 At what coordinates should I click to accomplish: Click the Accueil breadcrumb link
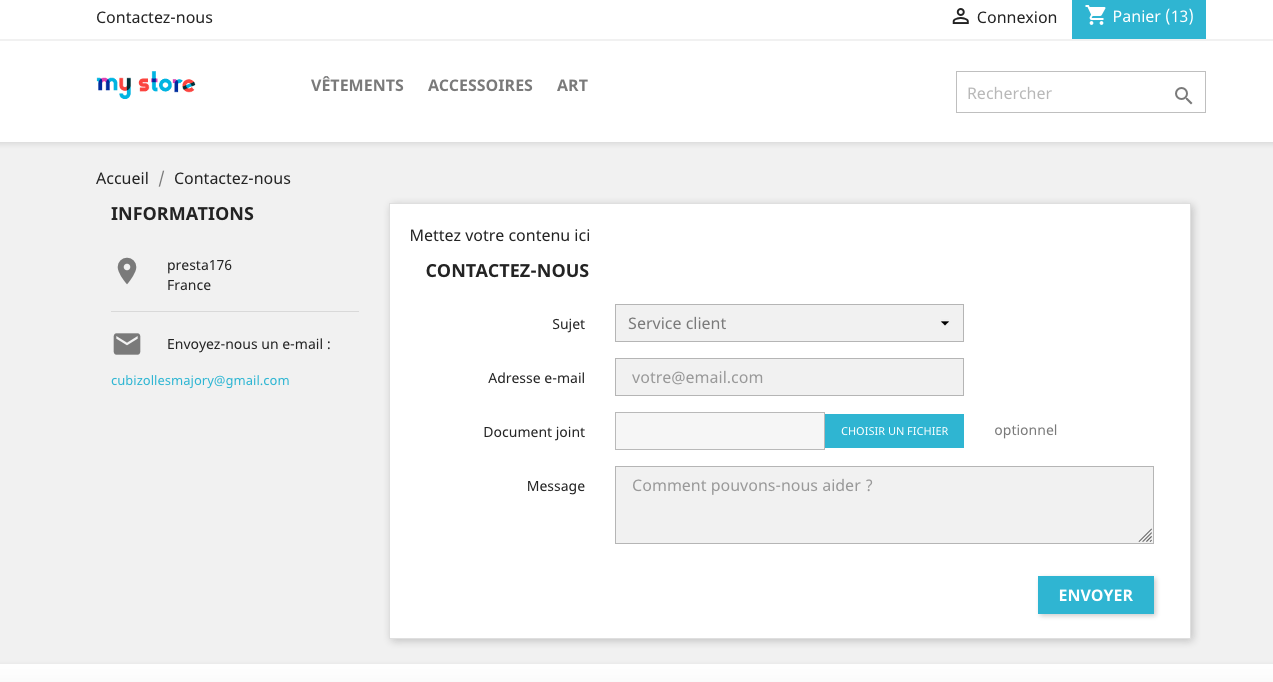coord(122,179)
